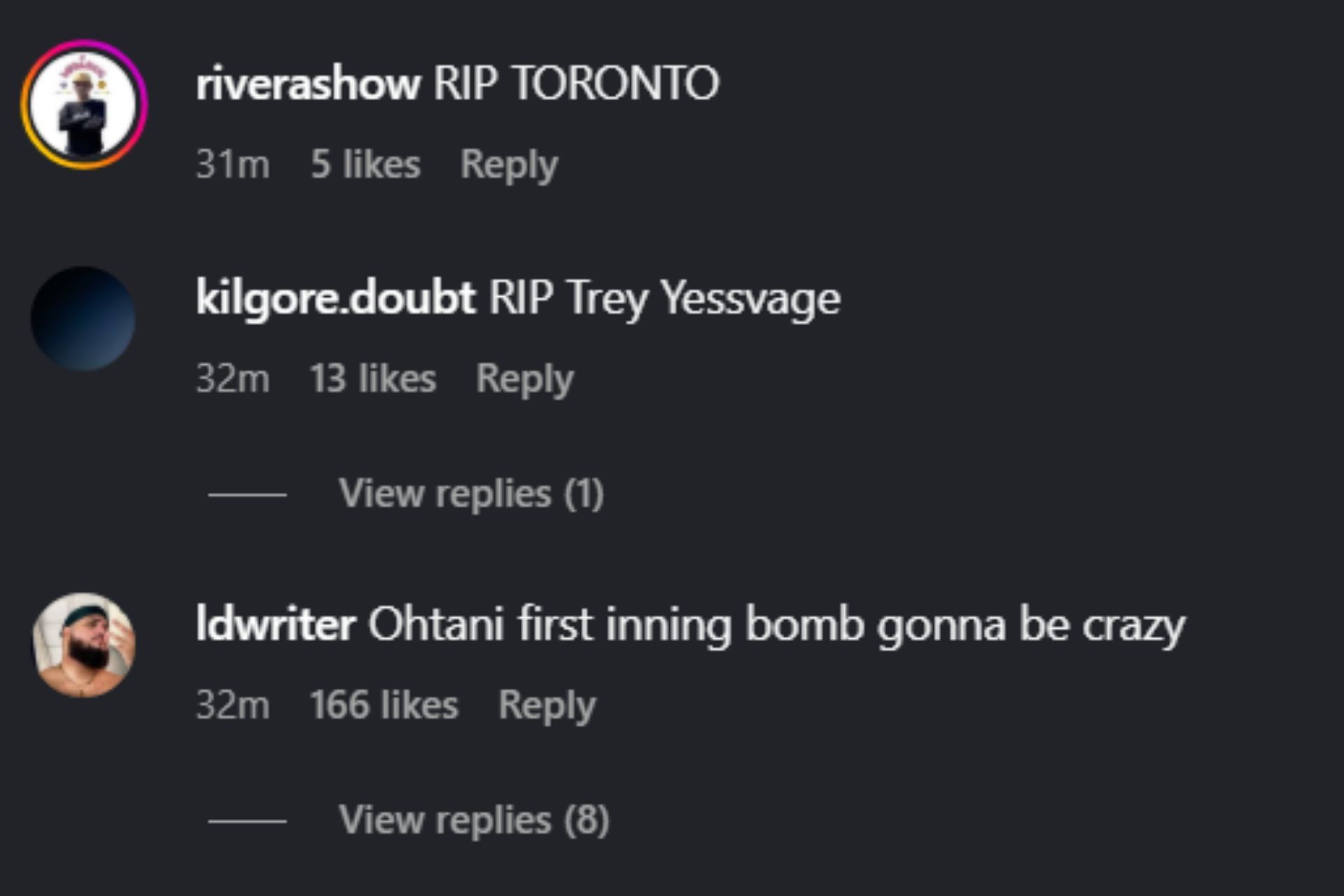Viewport: 1344px width, 896px height.
Task: Reply to the Ohtani first inning comment
Action: [x=547, y=706]
